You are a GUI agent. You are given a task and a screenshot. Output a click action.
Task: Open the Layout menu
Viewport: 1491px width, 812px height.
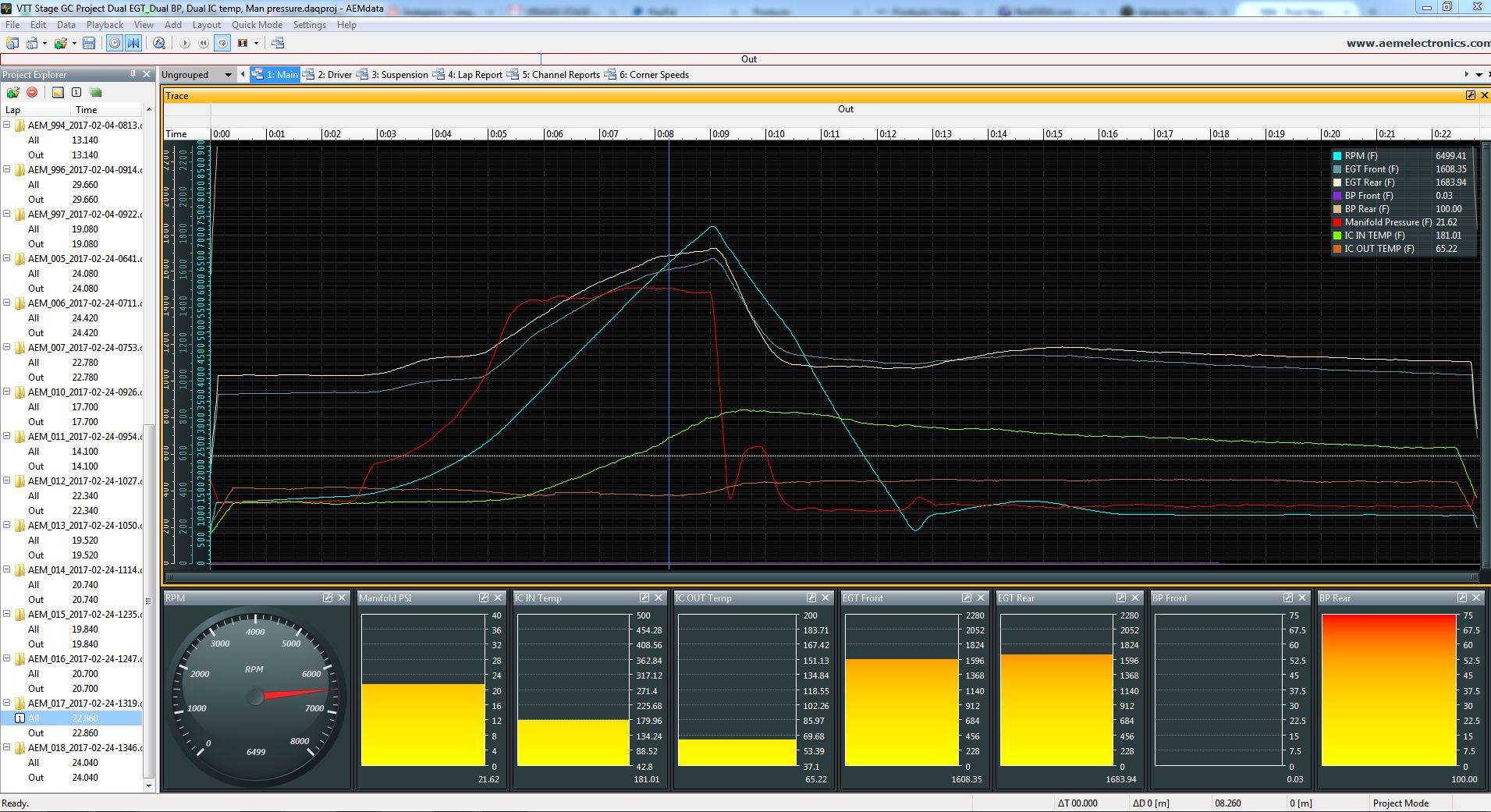coord(207,25)
